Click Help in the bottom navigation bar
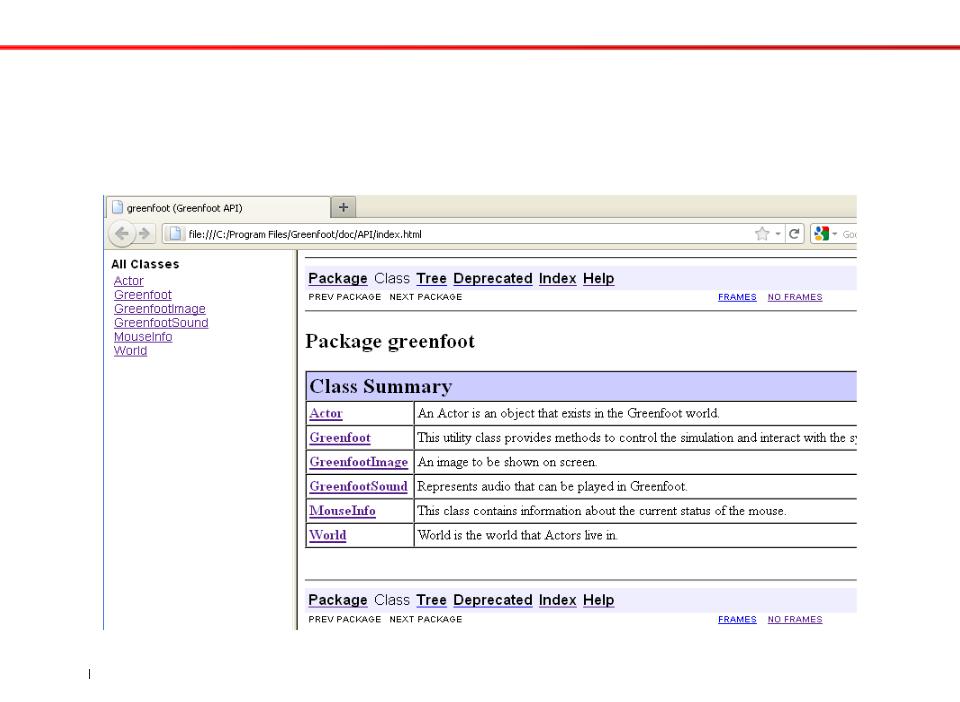This screenshot has height=702, width=960. coord(599,600)
